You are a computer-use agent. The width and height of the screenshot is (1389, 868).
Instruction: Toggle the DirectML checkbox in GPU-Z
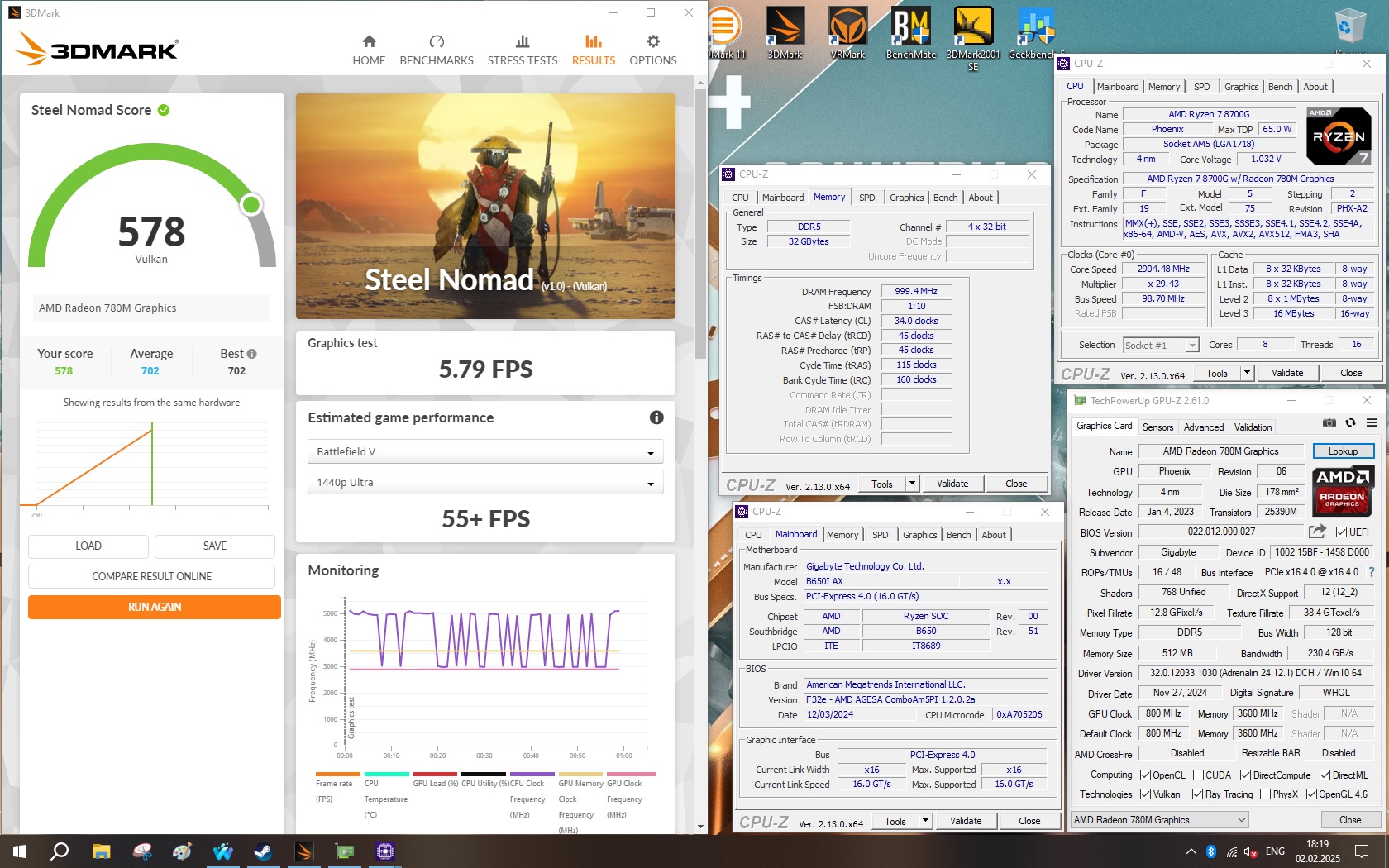pos(1325,775)
